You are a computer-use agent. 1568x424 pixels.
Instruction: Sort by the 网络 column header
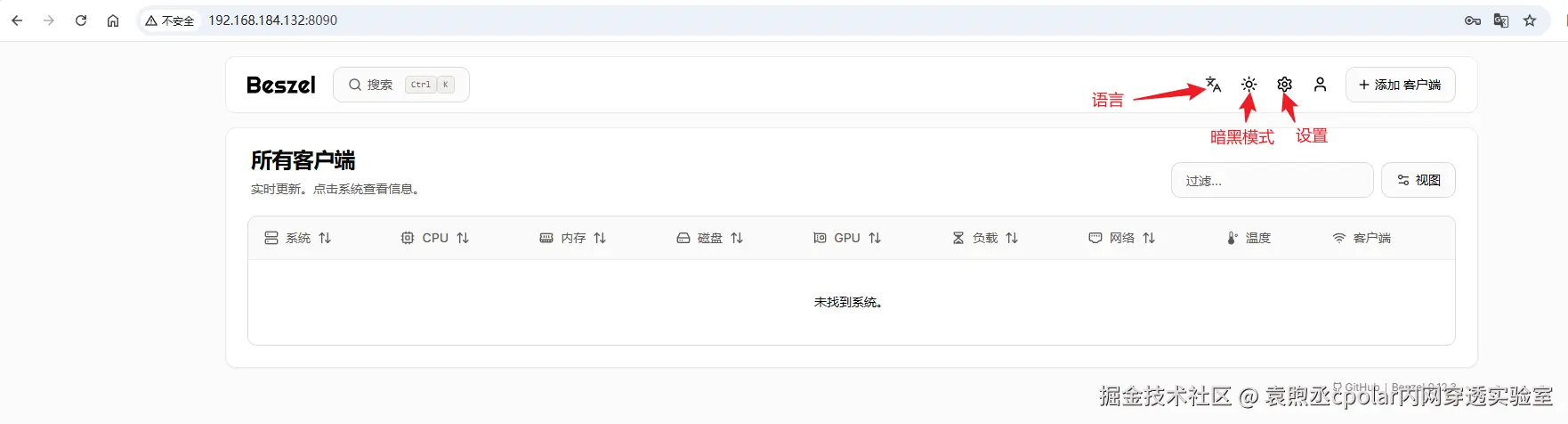click(1122, 238)
